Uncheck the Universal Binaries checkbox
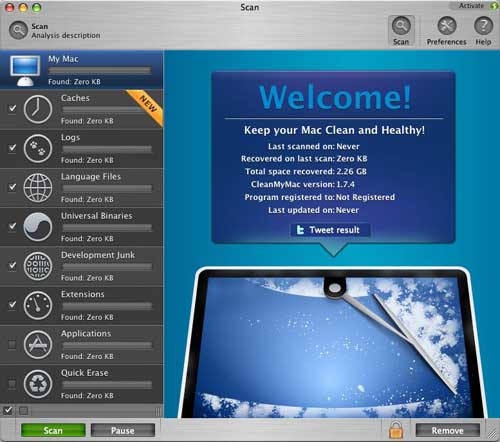The width and height of the screenshot is (500, 442). point(12,226)
